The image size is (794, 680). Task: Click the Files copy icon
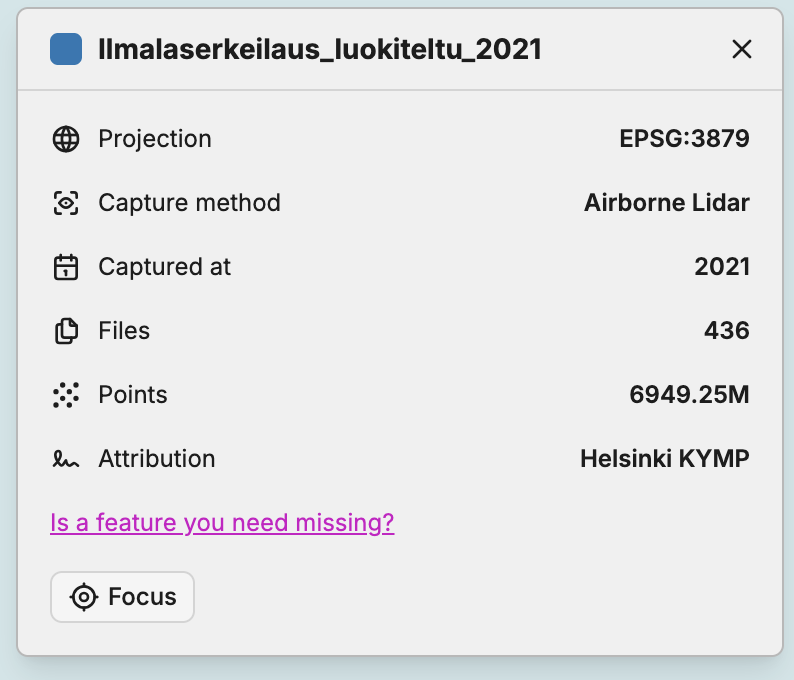[66, 331]
